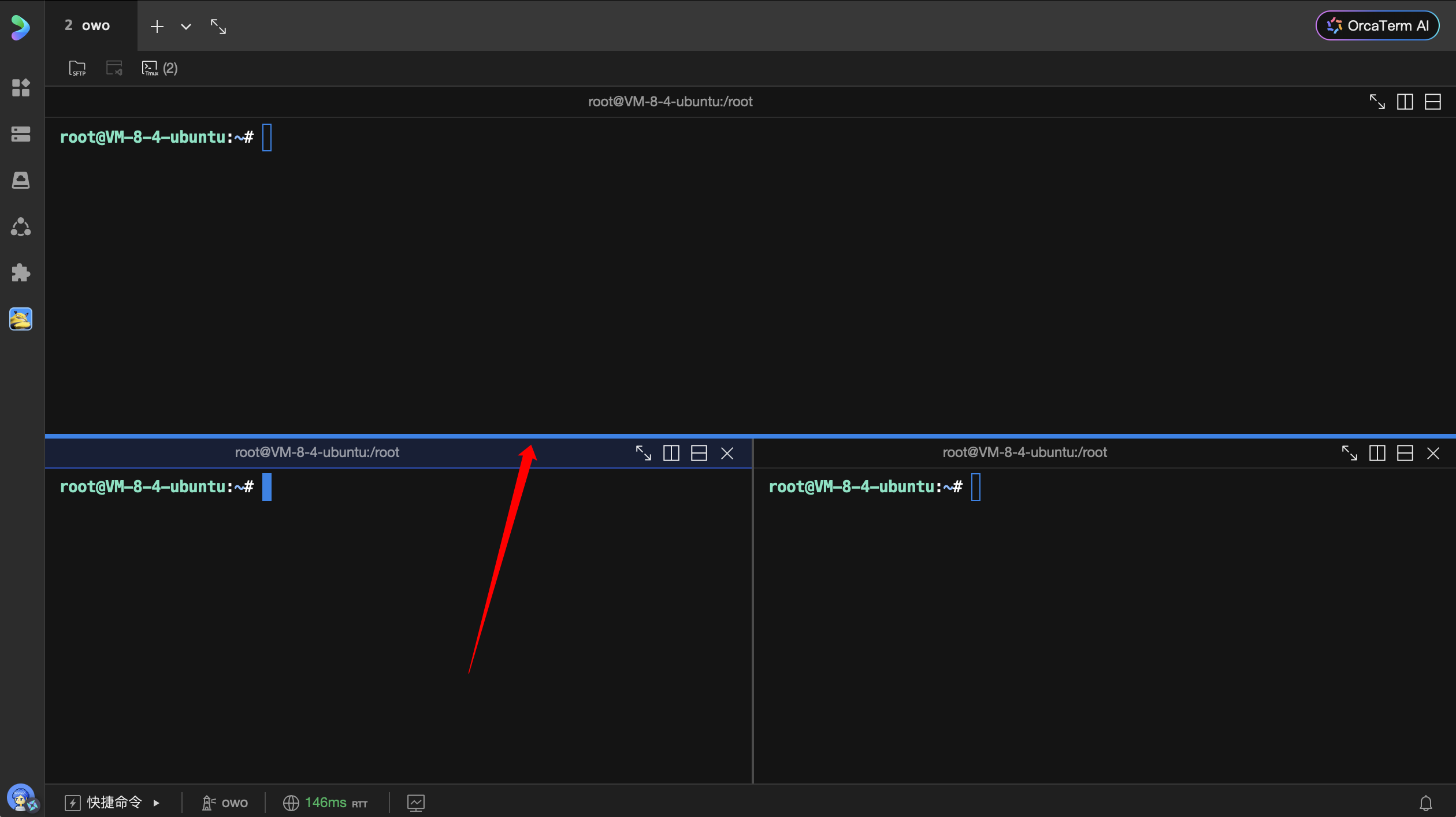Launch OrcaTerm AI assistant

click(1377, 25)
